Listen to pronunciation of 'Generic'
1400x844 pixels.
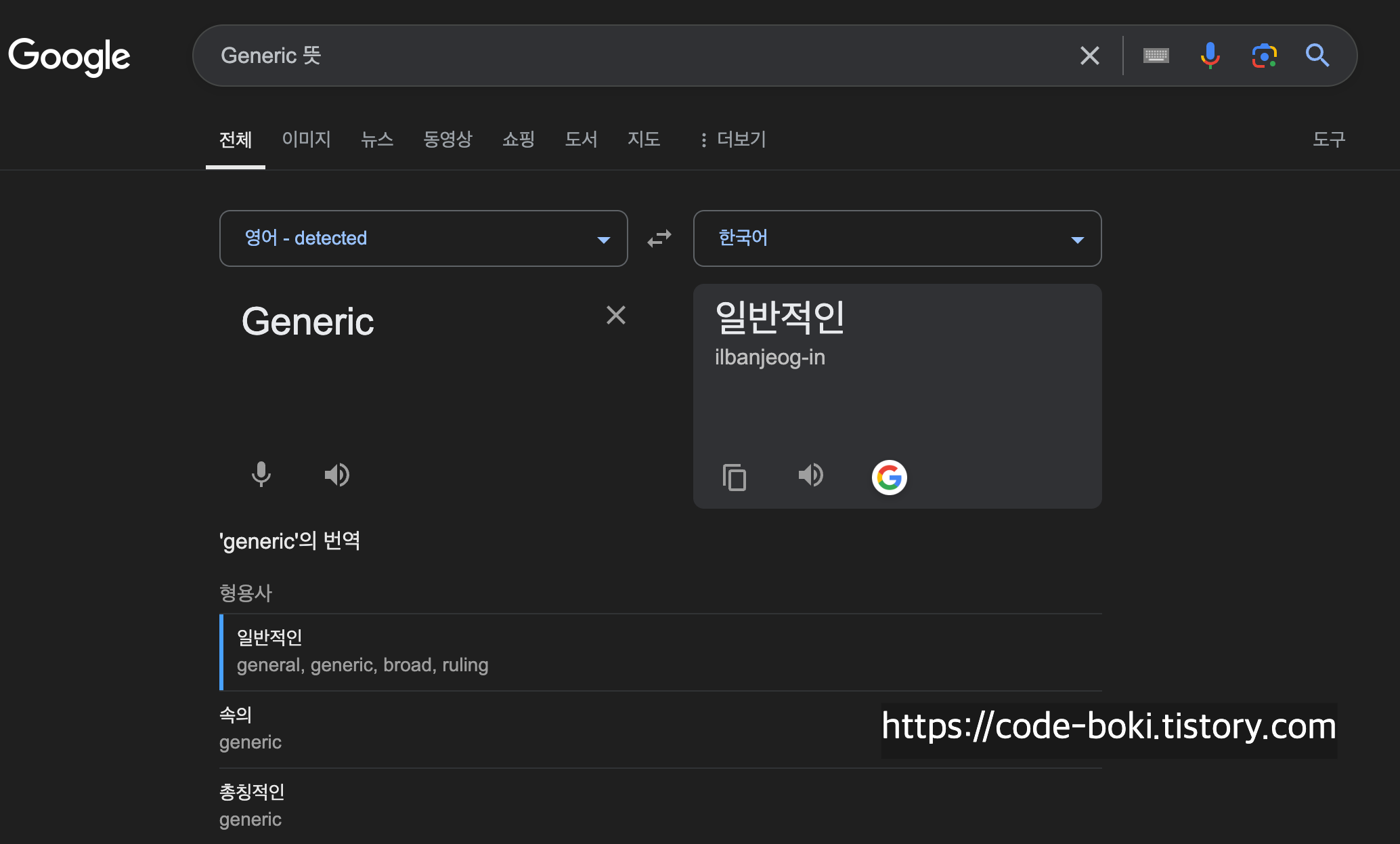tap(336, 475)
